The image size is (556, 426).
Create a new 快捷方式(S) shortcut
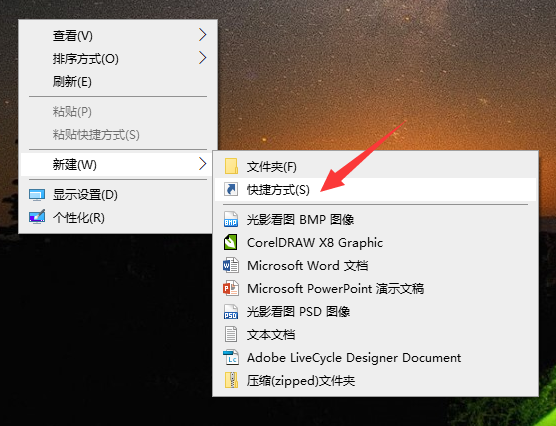point(376,190)
